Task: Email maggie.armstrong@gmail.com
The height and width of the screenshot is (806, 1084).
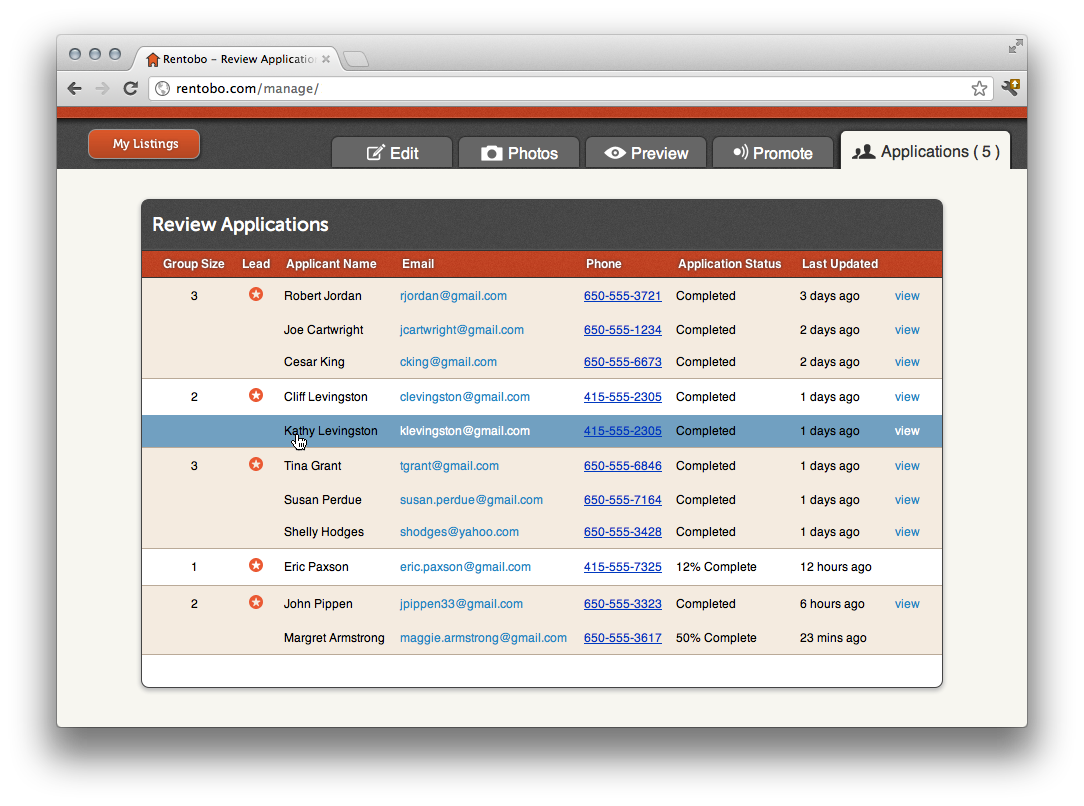Action: [483, 638]
